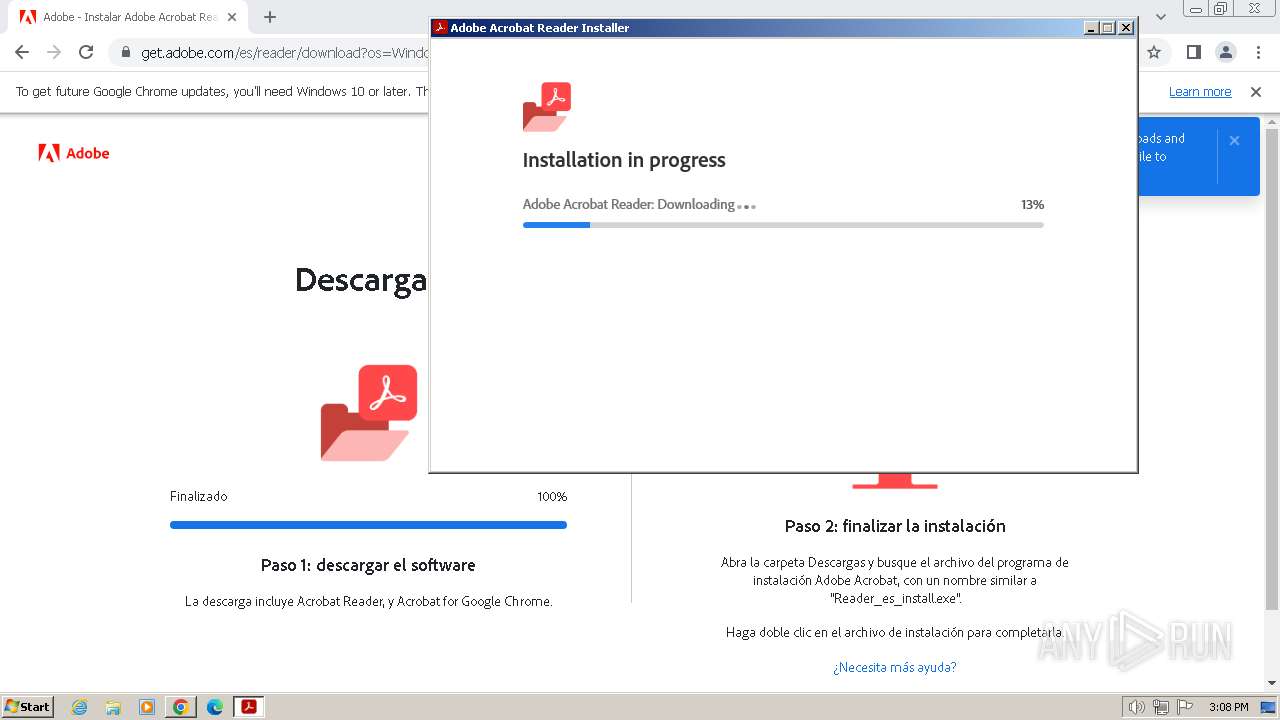1280x720 pixels.
Task: Click the large Acrobat folder icon on webpage
Action: point(369,413)
